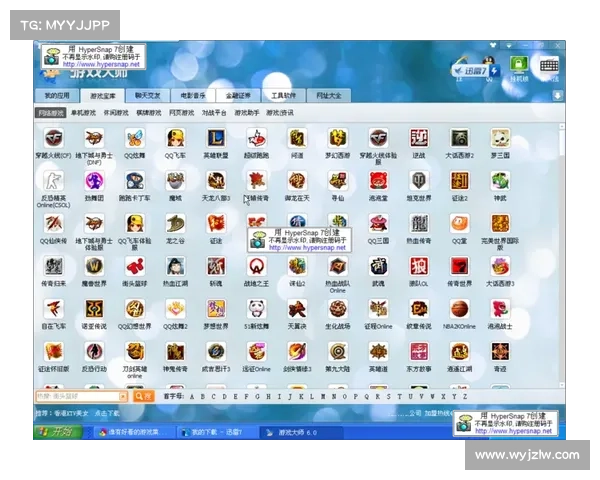Image resolution: width=600 pixels, height=480 pixels.
Task: Choose the 棋牌游戏 sub-category
Action: click(x=149, y=113)
